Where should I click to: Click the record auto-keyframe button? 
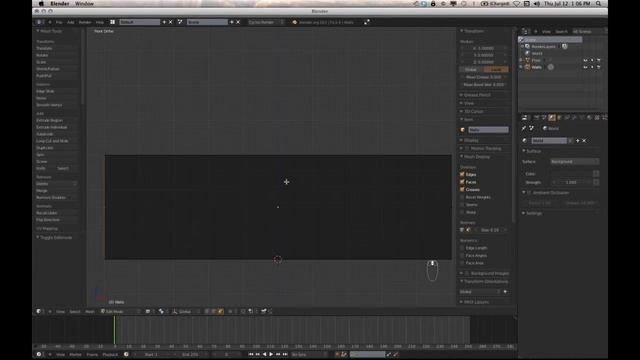click(337, 354)
